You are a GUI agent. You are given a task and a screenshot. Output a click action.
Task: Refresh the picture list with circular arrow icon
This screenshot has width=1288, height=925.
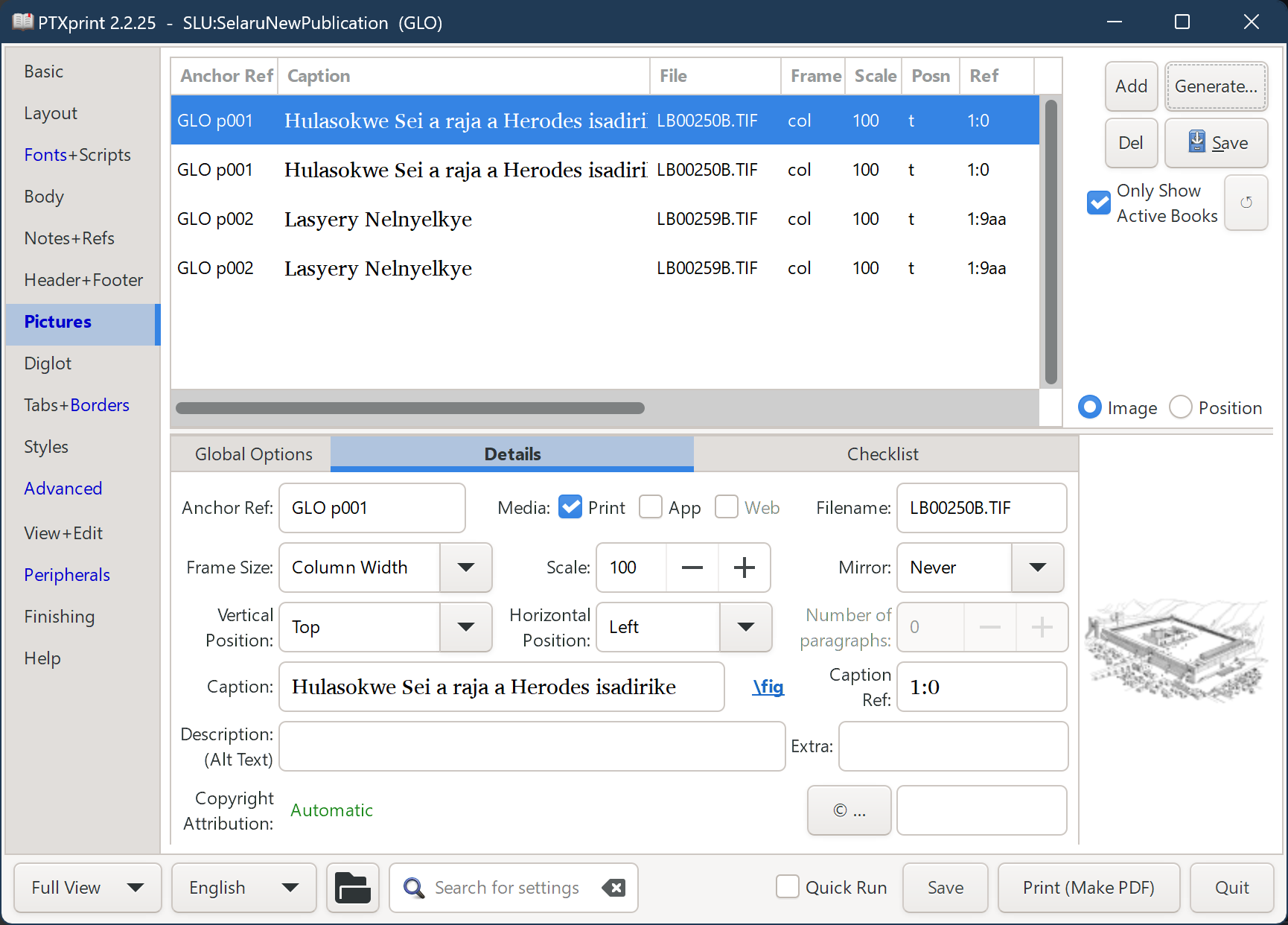(1246, 203)
